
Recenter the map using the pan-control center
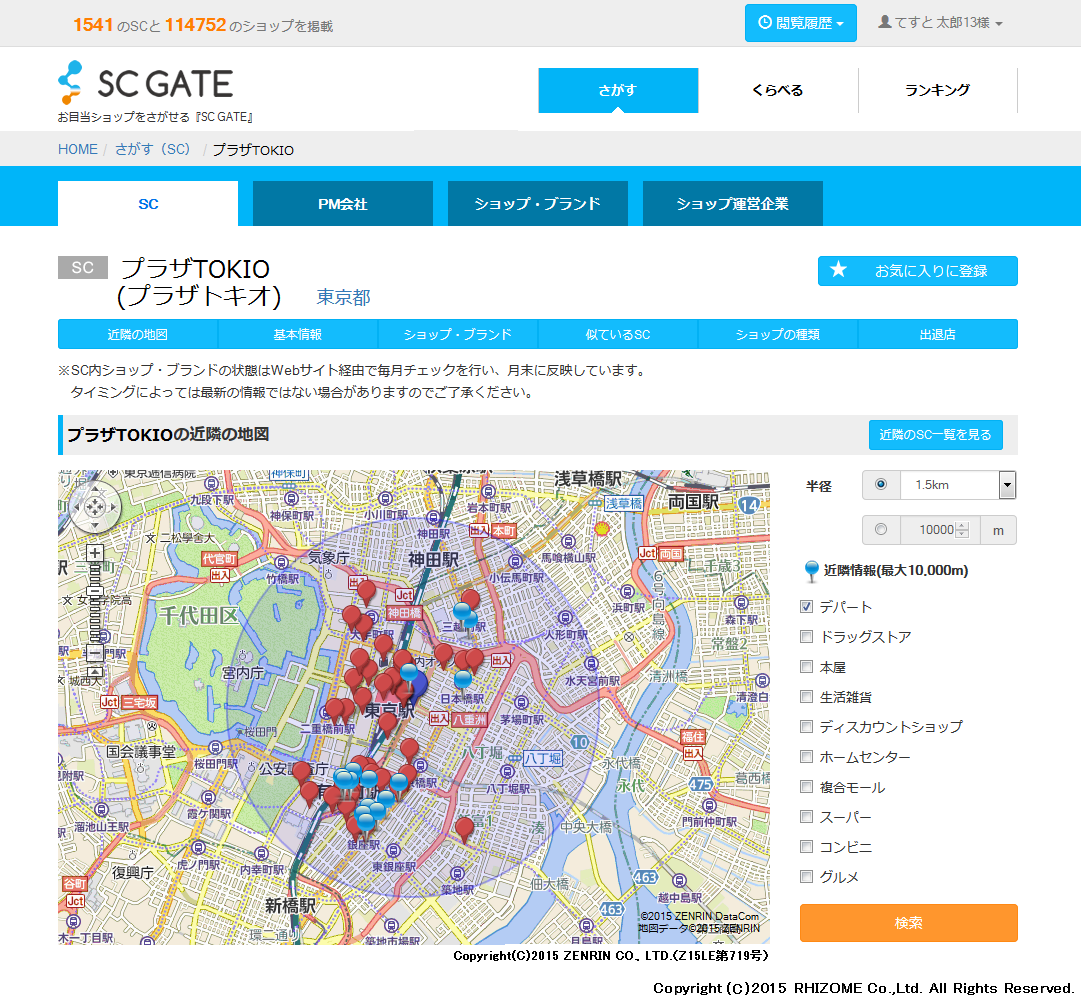click(x=94, y=508)
